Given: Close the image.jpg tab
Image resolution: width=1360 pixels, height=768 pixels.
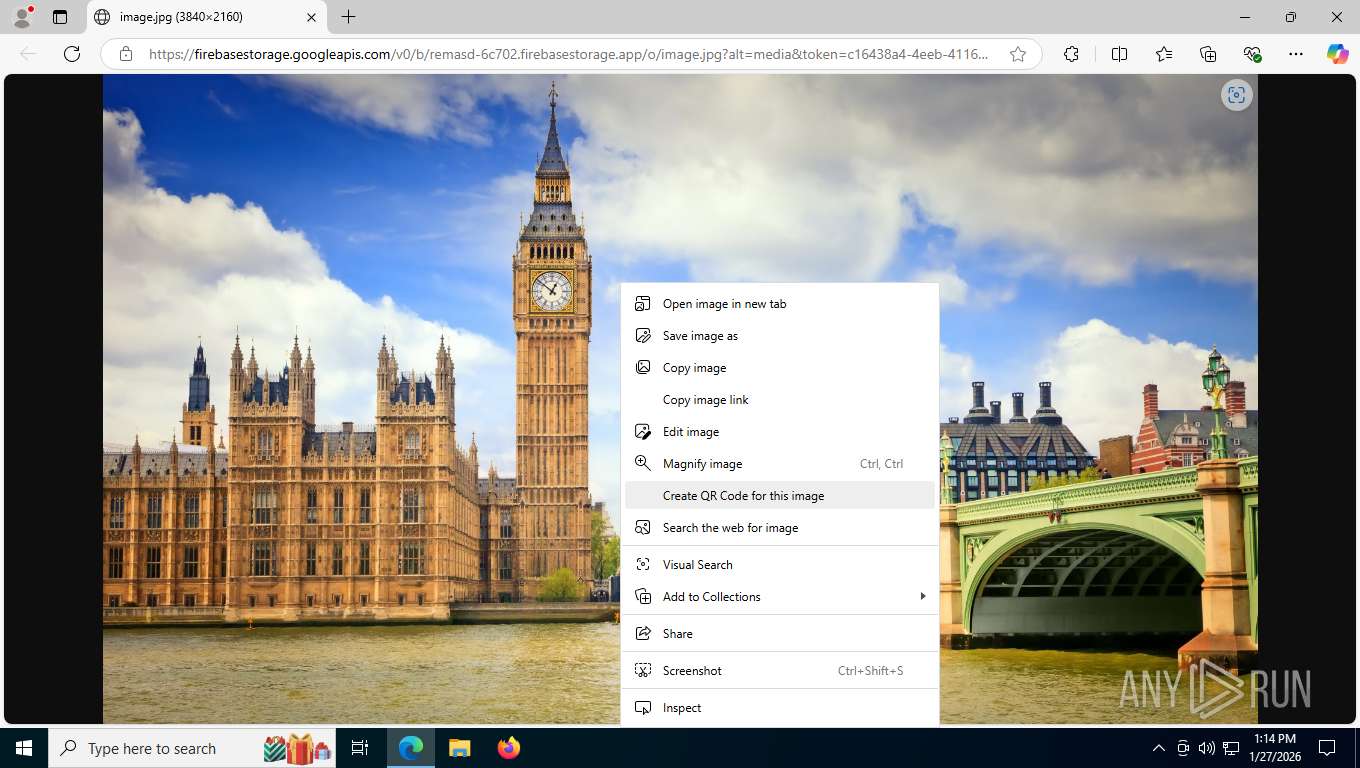Looking at the screenshot, I should [x=311, y=17].
